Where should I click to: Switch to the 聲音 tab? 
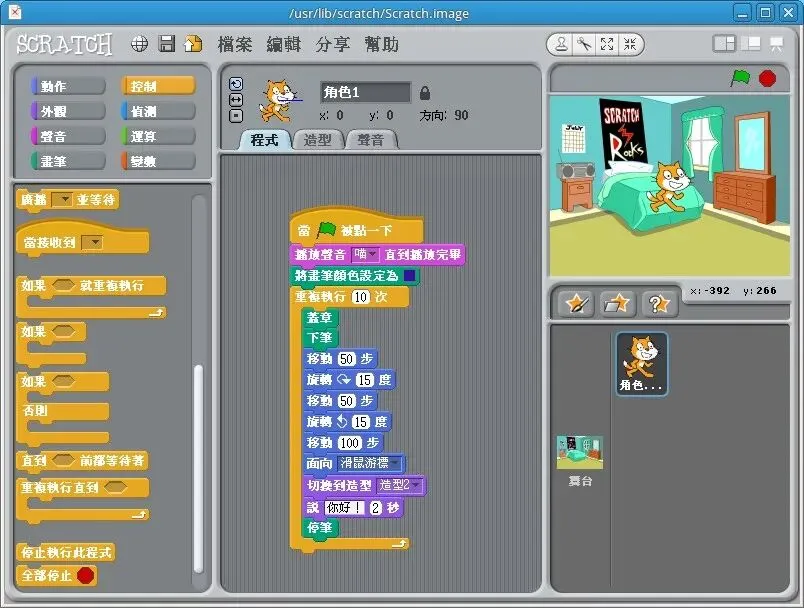click(x=371, y=139)
